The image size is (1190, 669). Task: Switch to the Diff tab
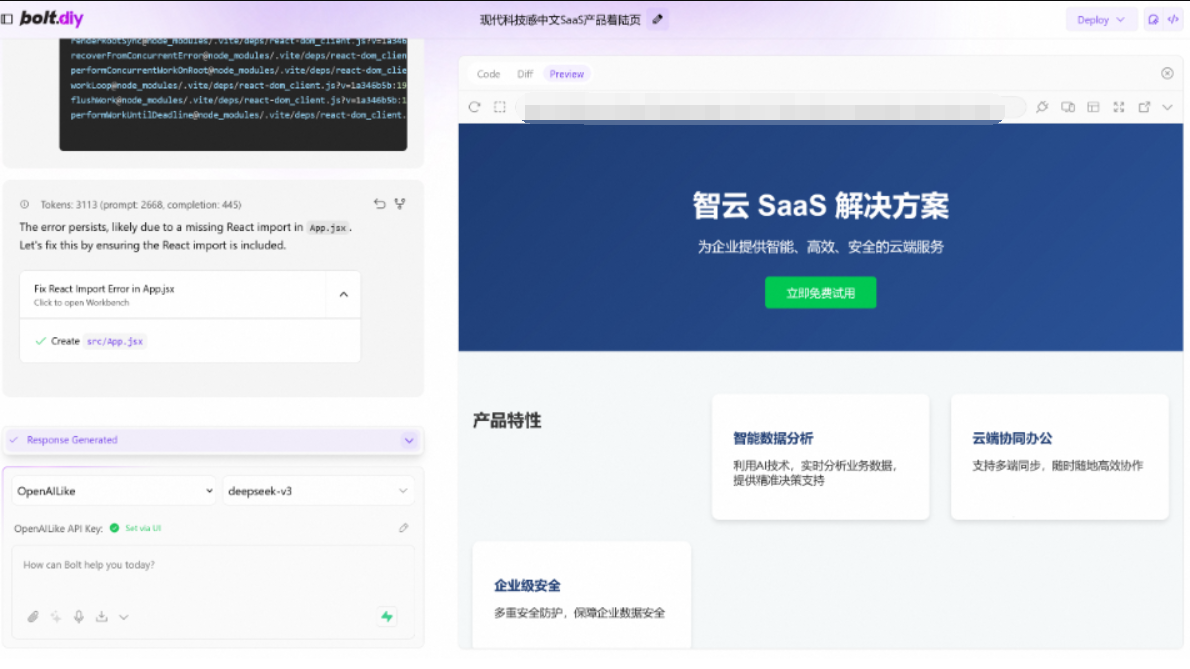525,74
